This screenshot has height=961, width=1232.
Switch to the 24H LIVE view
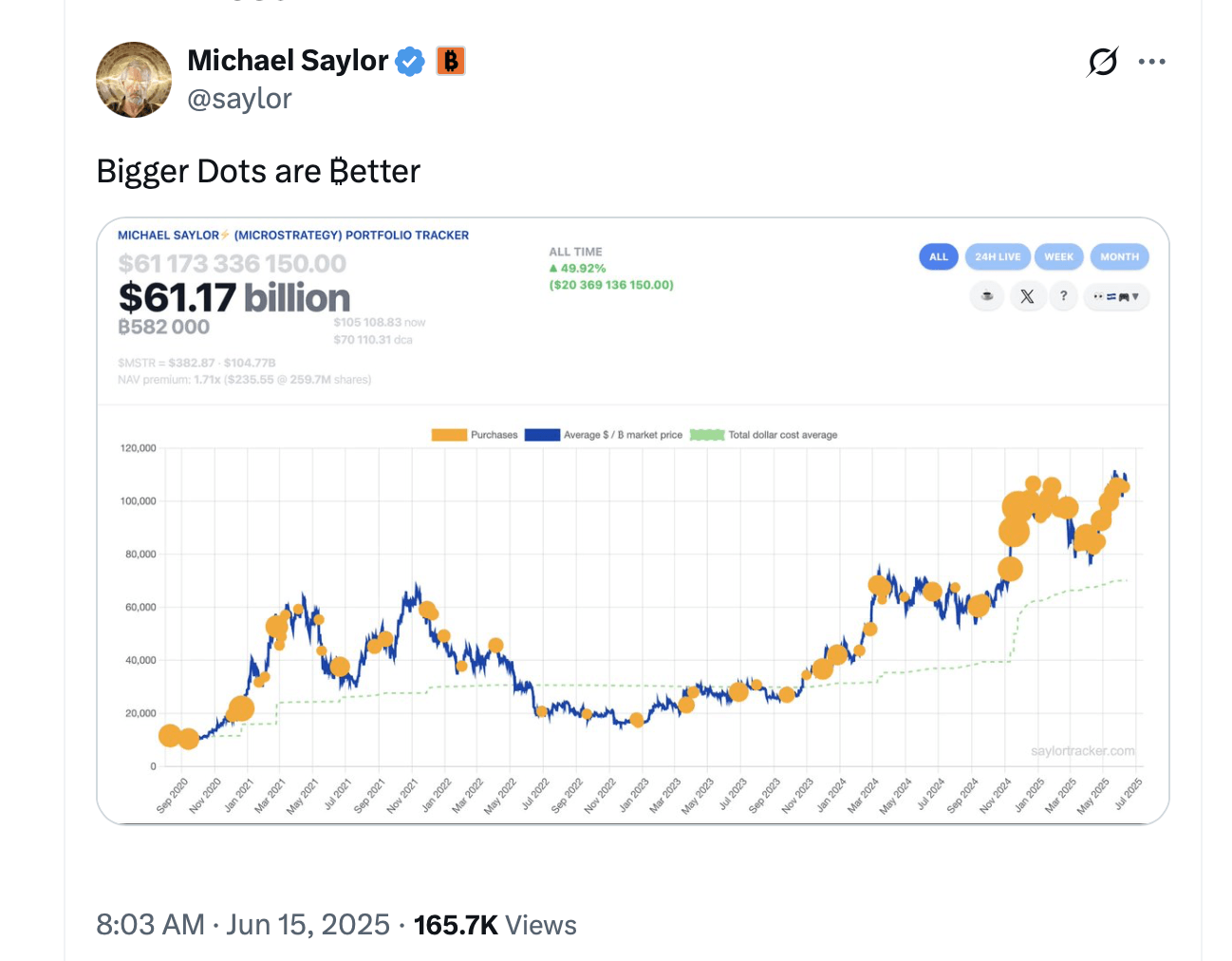coord(998,256)
